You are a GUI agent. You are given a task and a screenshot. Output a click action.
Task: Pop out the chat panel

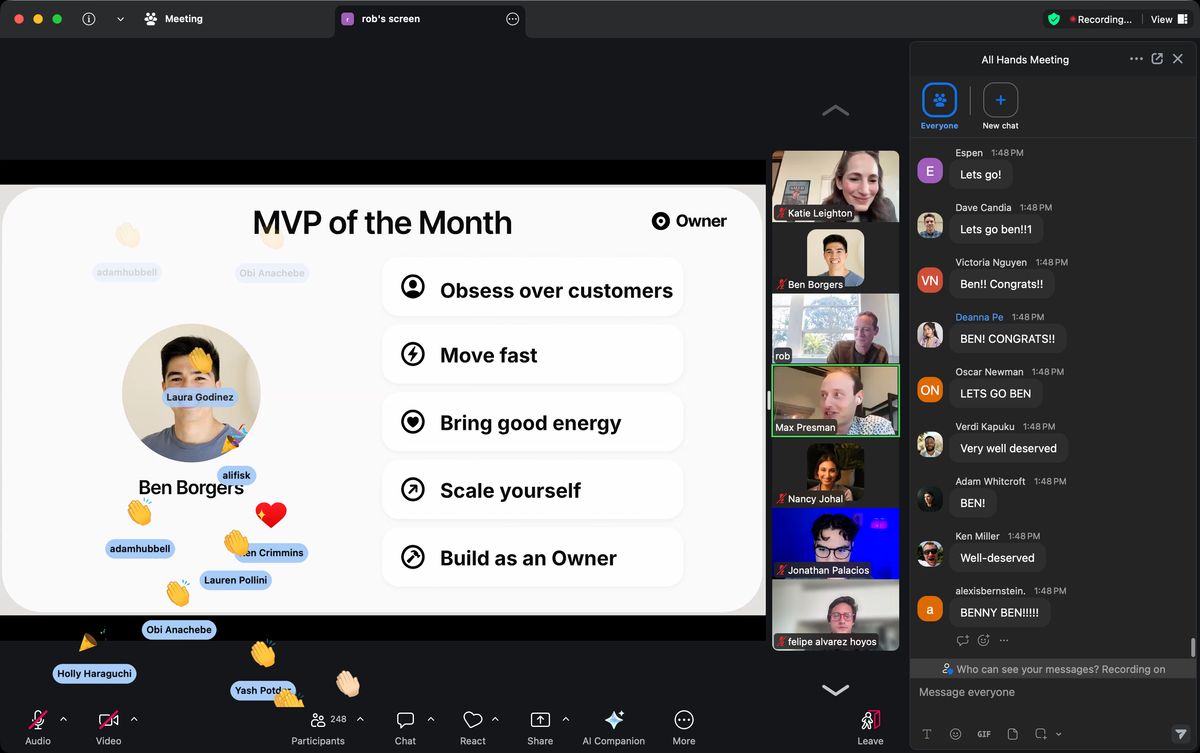(x=1157, y=59)
